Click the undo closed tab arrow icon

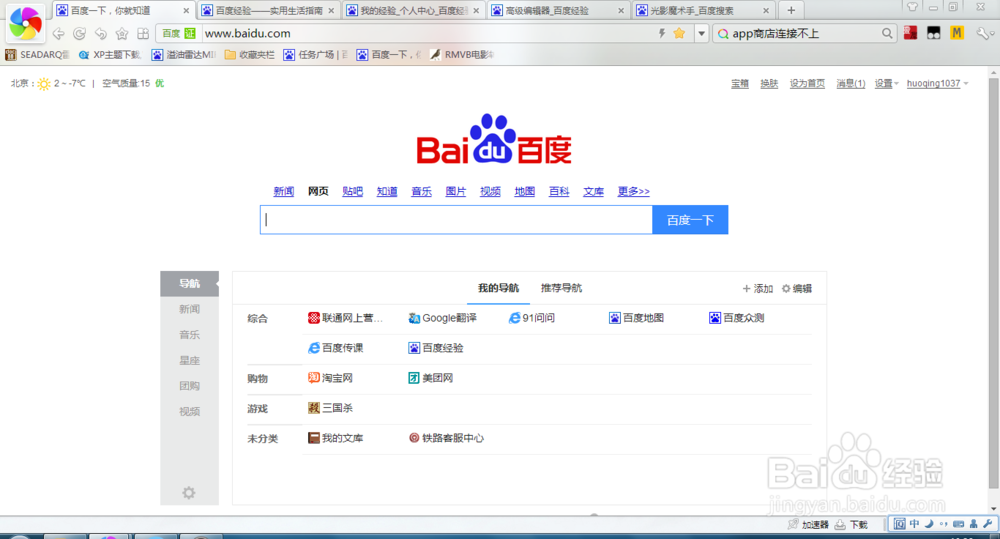[101, 34]
